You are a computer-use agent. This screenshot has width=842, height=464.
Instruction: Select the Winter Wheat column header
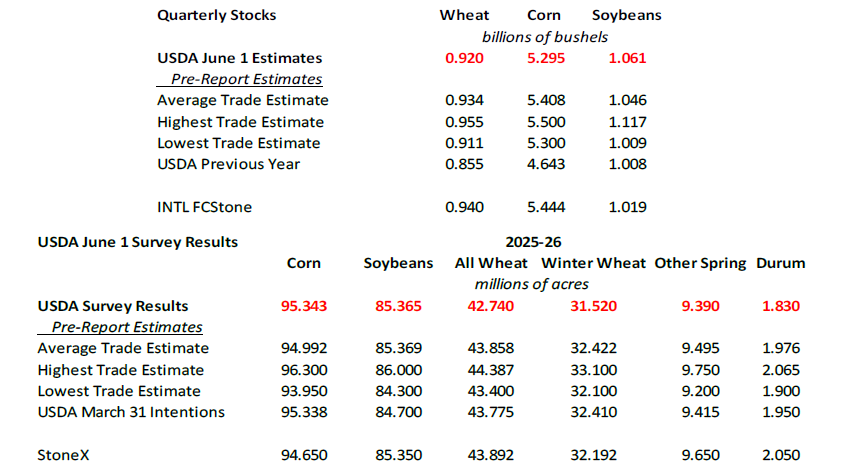pos(593,263)
